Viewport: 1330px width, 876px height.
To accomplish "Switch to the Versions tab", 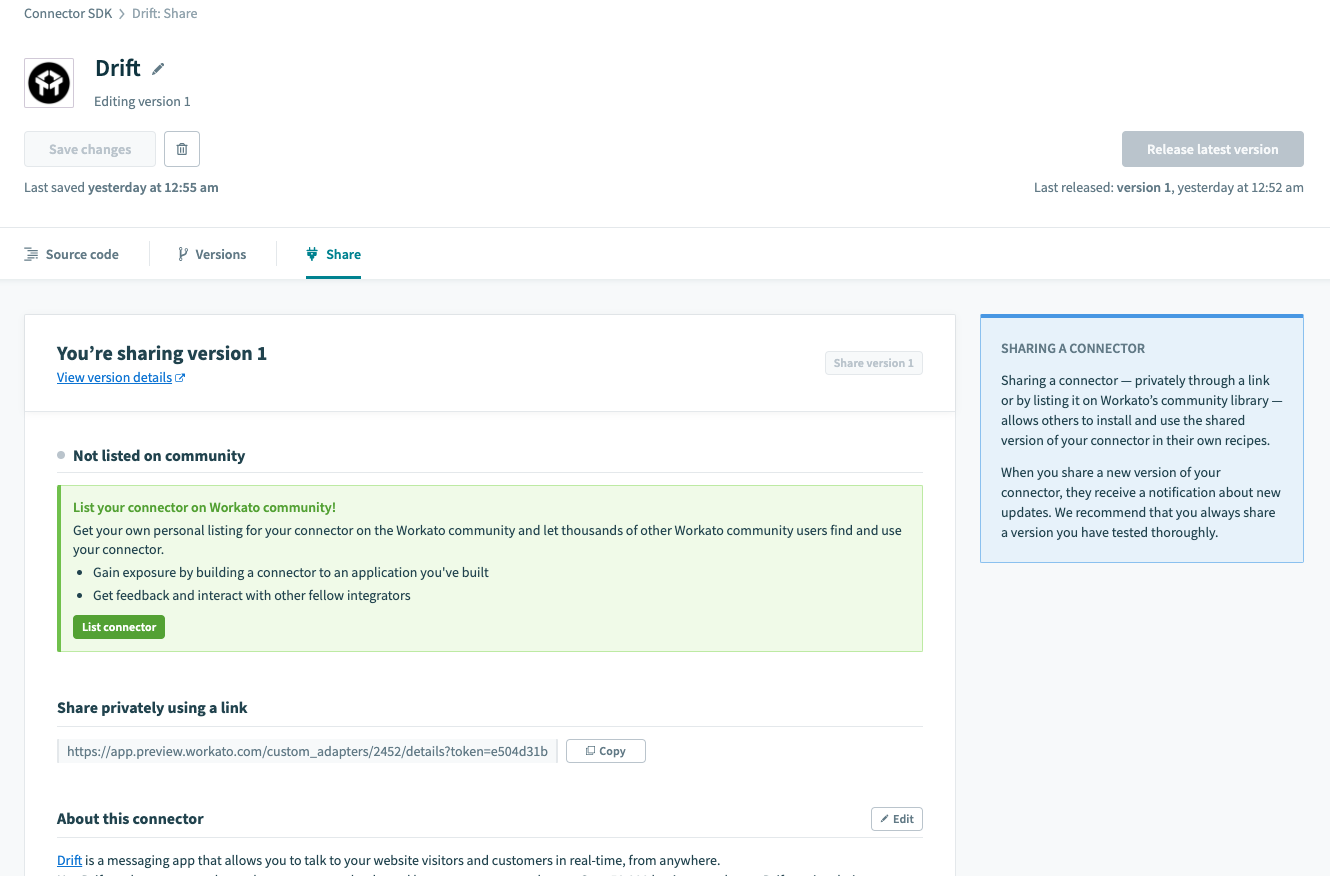I will click(x=212, y=254).
